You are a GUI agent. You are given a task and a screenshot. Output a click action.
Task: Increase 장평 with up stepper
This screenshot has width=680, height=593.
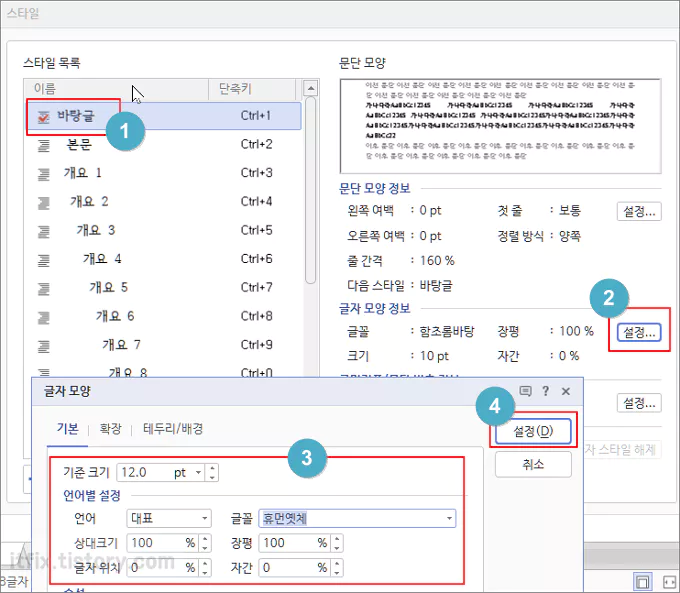[x=337, y=539]
